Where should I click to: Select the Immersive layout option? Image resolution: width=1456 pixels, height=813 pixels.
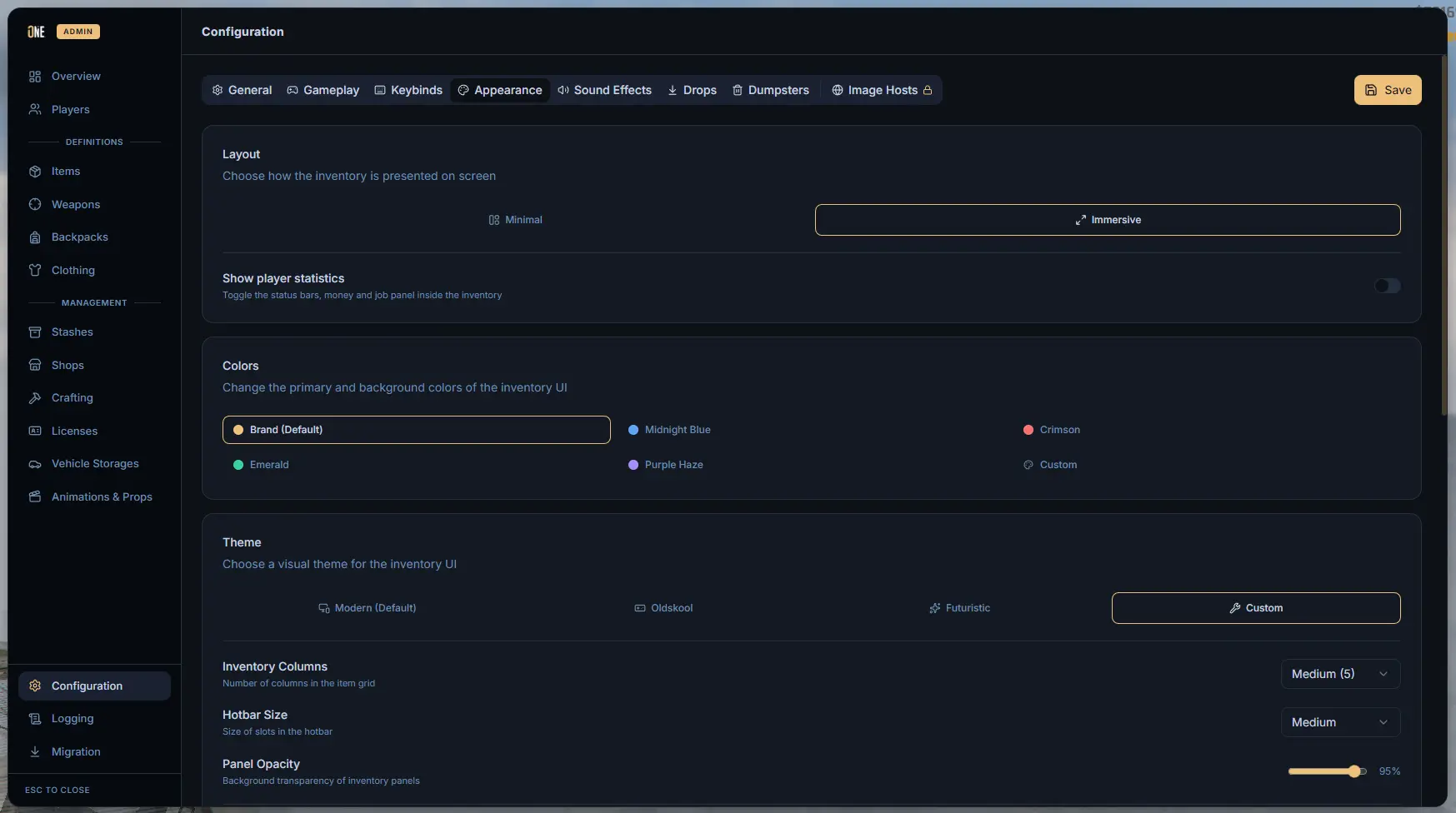(x=1108, y=220)
